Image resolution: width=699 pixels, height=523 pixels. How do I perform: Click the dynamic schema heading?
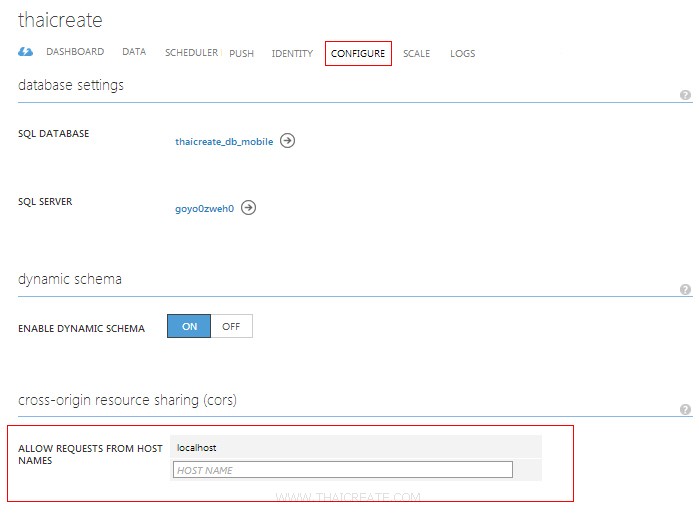click(70, 279)
